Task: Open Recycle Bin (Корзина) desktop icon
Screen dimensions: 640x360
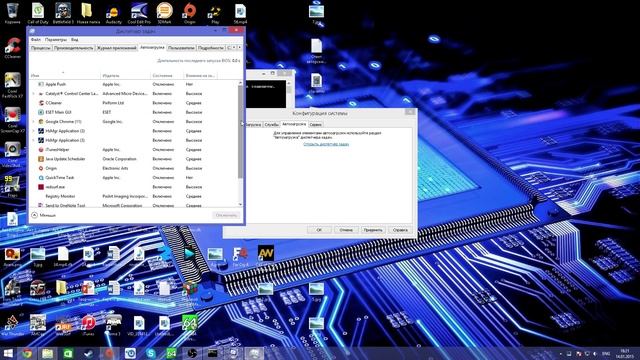Action: [x=13, y=13]
